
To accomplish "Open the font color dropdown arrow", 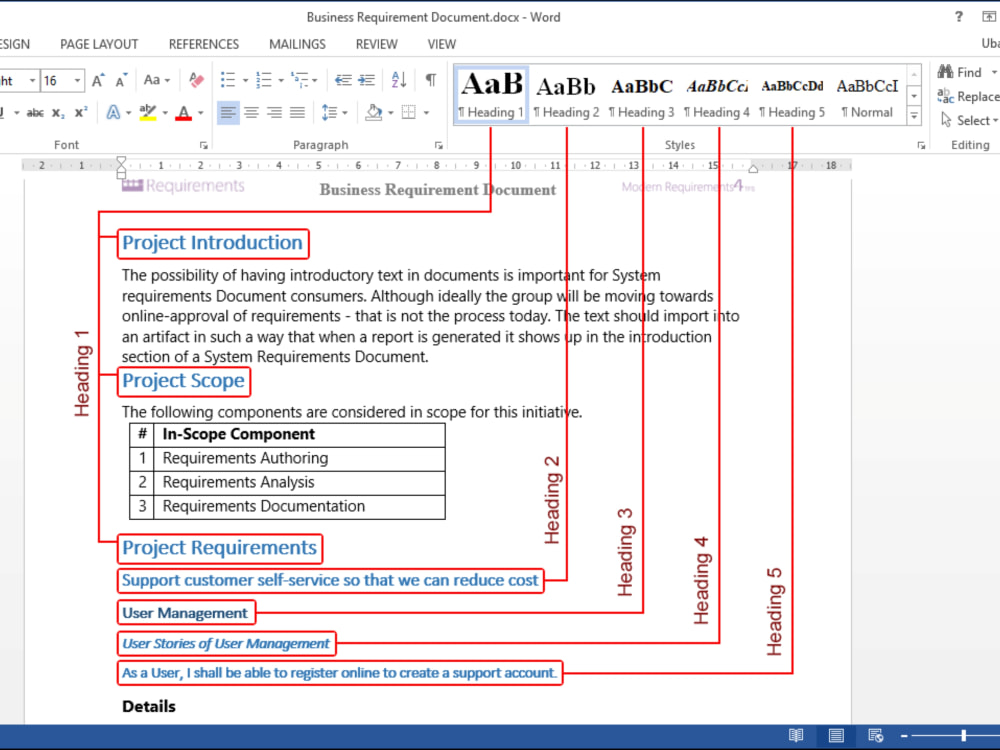I will click(199, 112).
